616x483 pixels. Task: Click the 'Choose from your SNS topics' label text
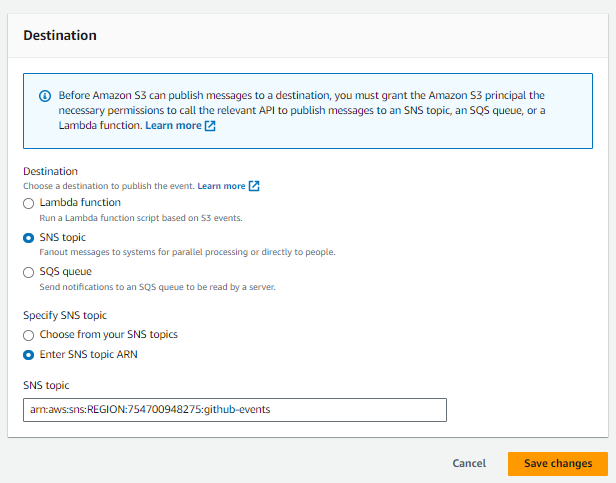coord(108,334)
